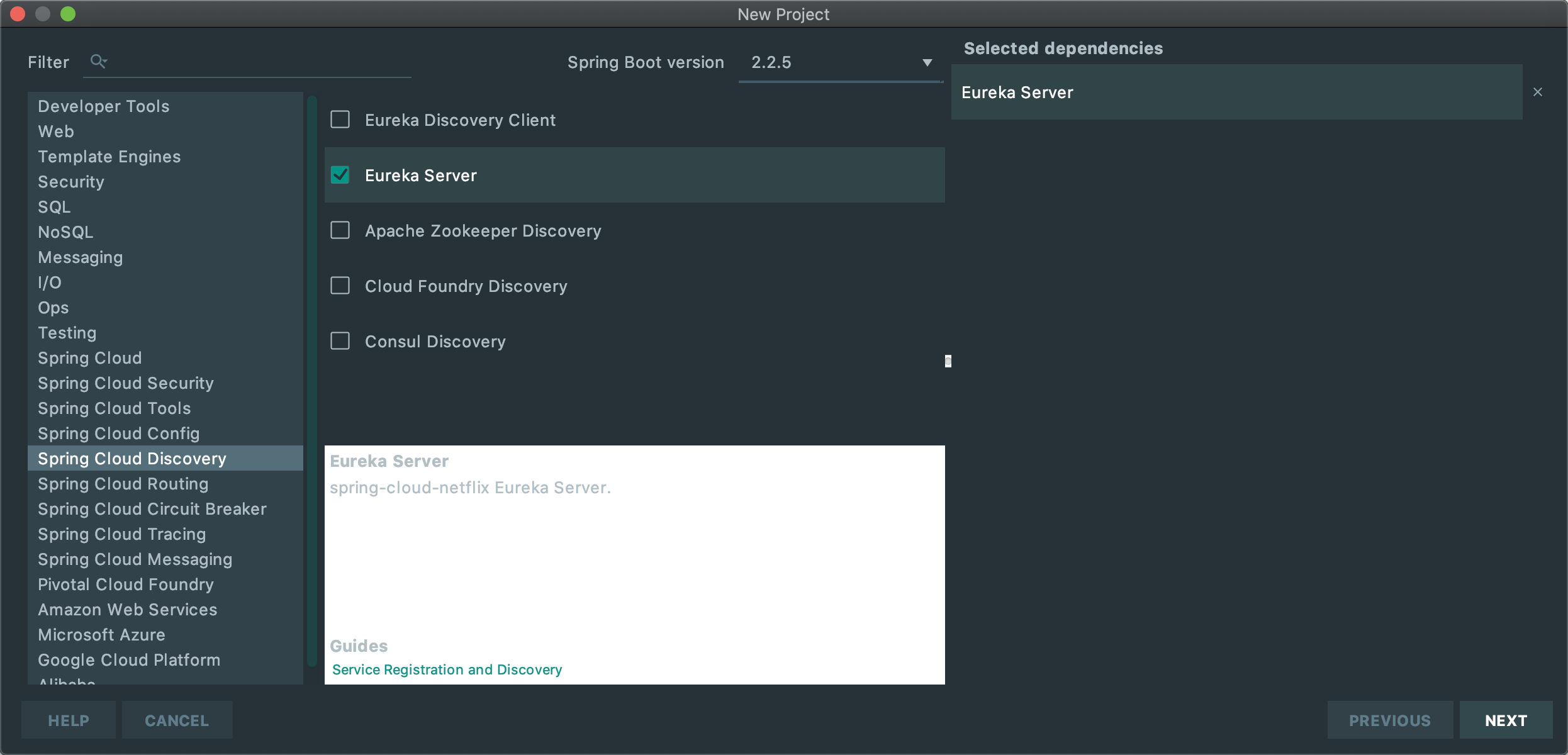Uncheck the Eureka Server checkbox
Image resolution: width=1568 pixels, height=755 pixels.
point(340,175)
